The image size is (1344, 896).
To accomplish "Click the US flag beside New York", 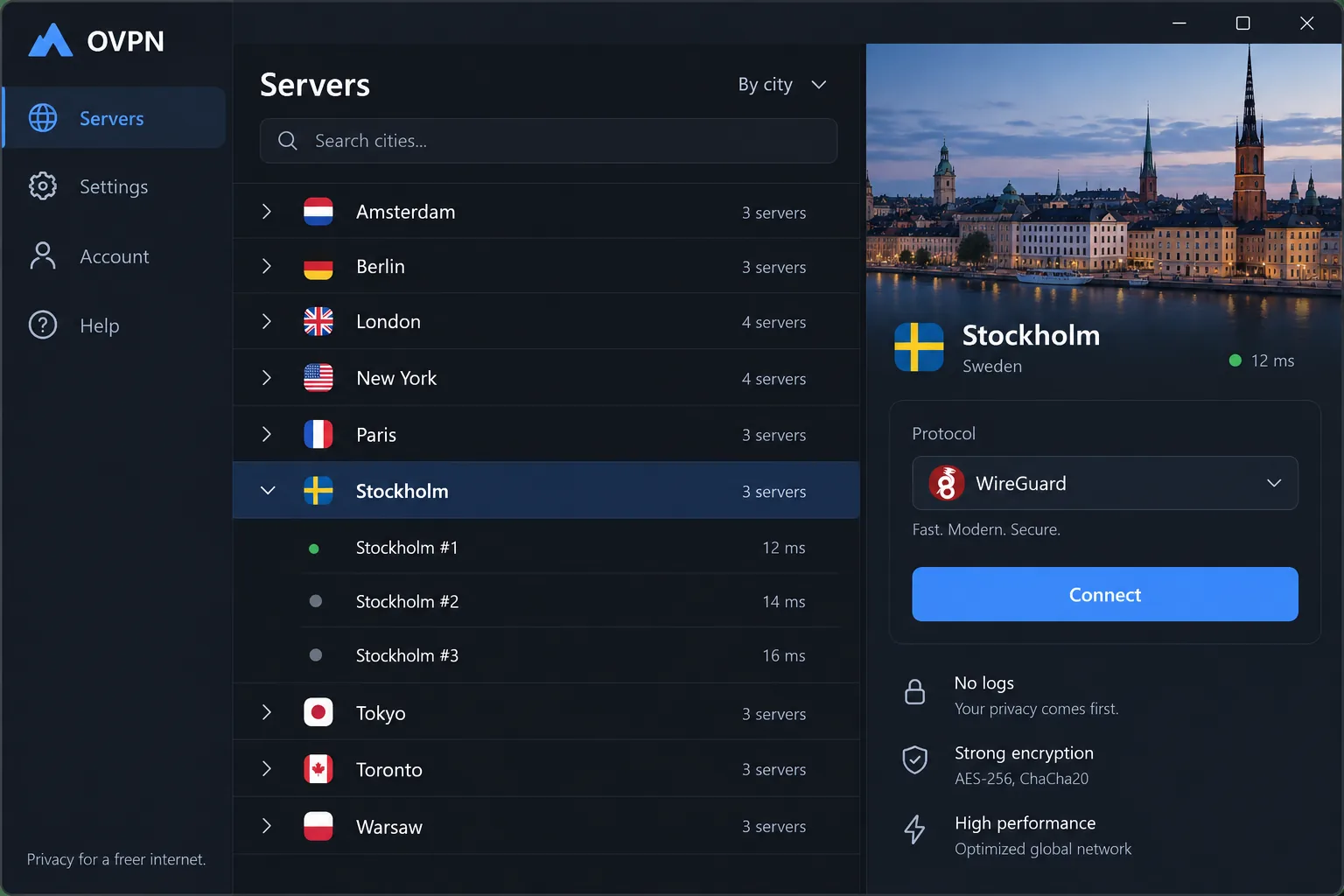I will 318,378.
